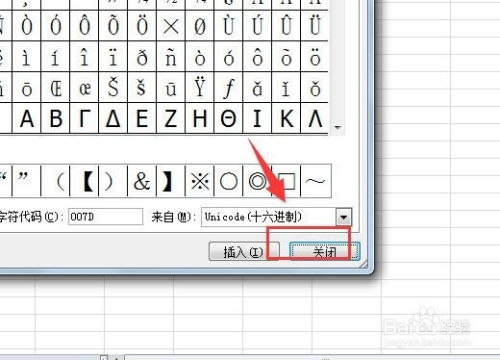Select lowercase í with acute accent
This screenshot has width=500, height=360.
pyautogui.click(x=55, y=56)
